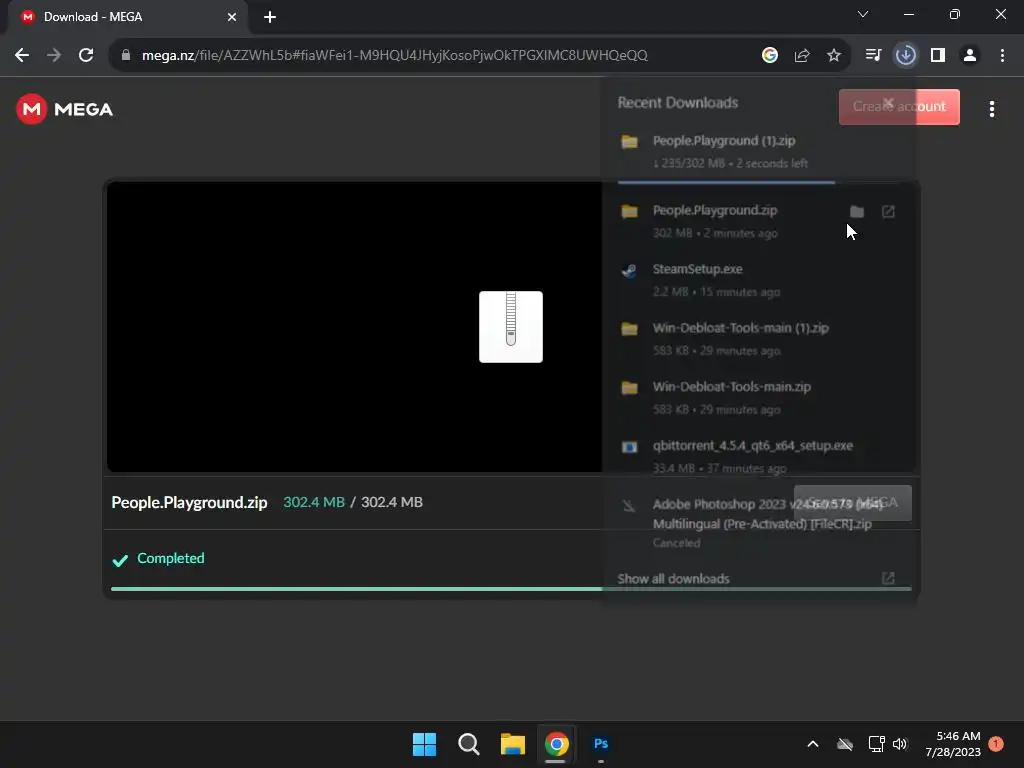Click the Download - MEGA tab

click(128, 17)
